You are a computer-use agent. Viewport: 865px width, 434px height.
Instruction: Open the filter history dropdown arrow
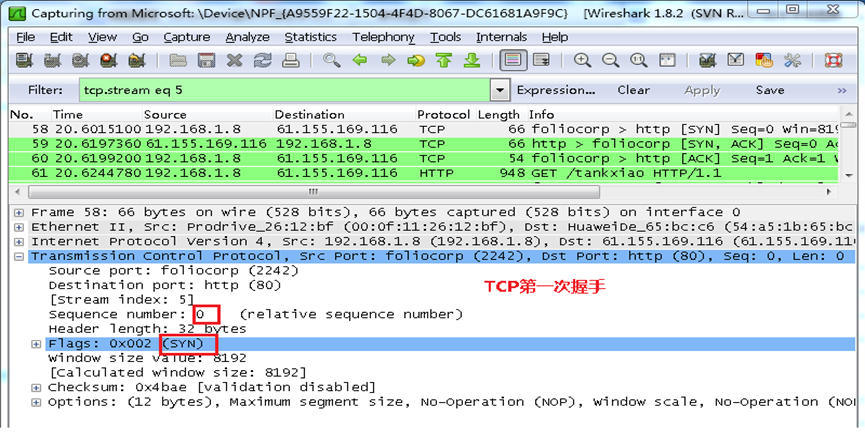coord(500,90)
